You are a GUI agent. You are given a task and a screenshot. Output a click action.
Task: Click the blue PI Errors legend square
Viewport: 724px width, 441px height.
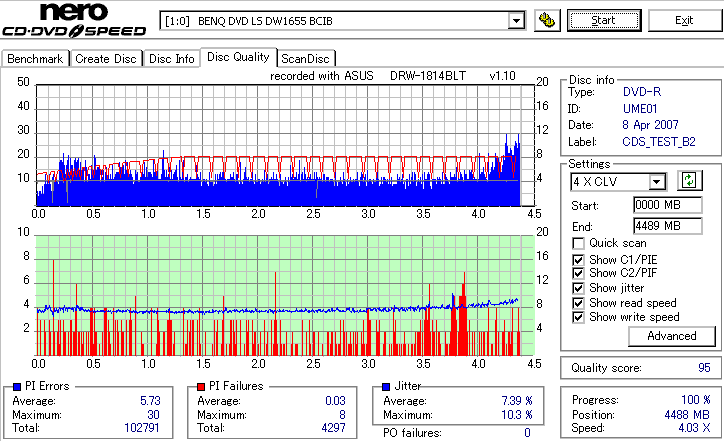(x=17, y=387)
